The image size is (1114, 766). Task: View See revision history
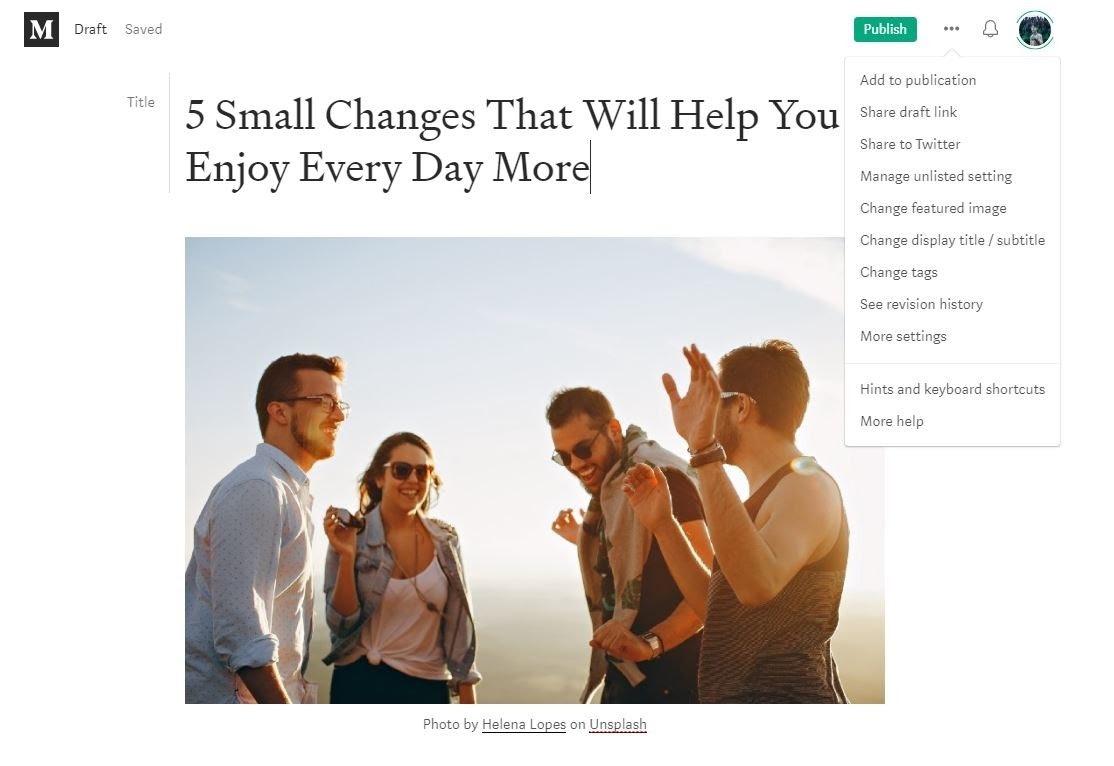click(x=921, y=304)
